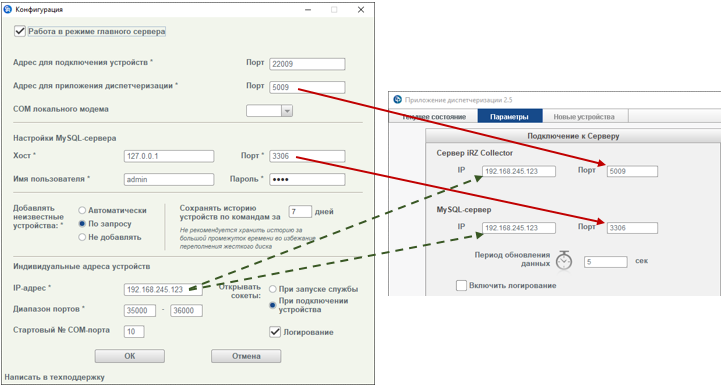The image size is (723, 386).
Task: Switch to the Новые устройства tab
Action: click(584, 117)
